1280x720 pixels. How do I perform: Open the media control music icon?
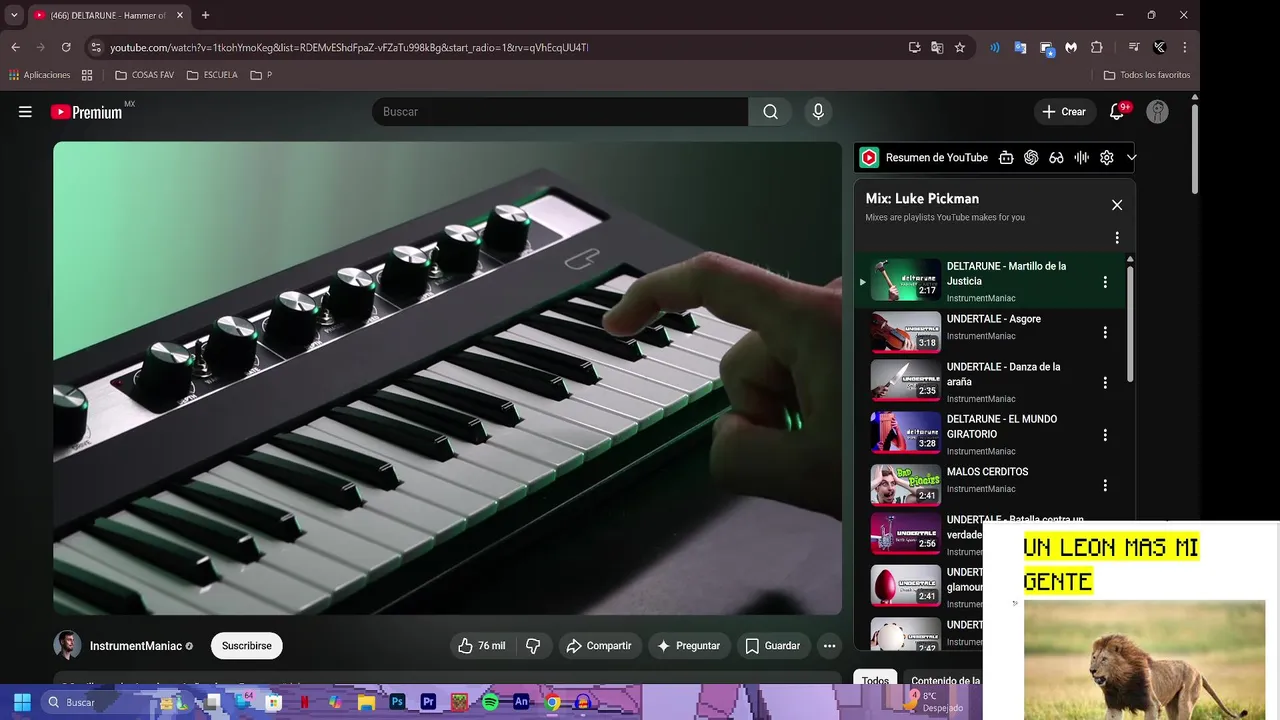(1134, 47)
